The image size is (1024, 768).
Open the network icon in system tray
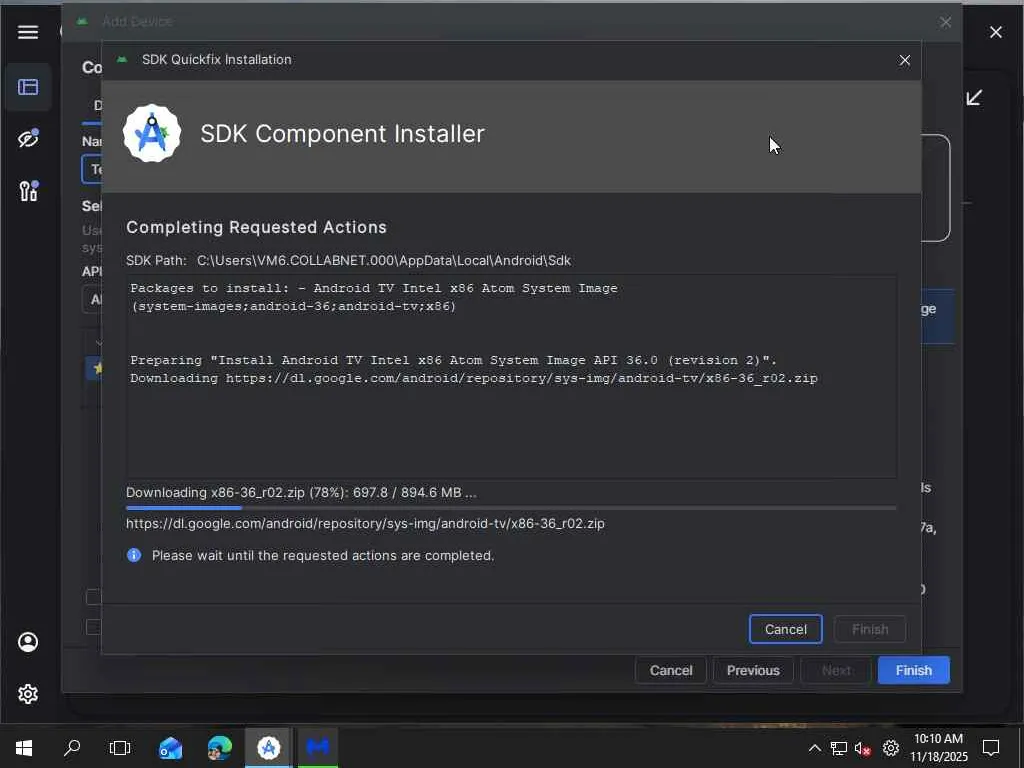point(839,748)
